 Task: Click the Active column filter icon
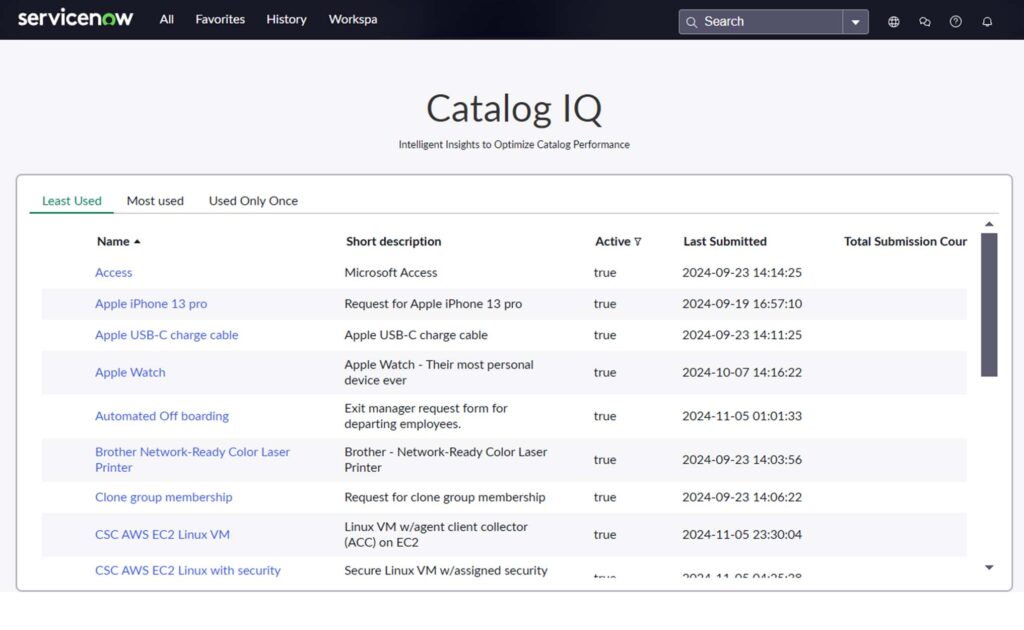tap(637, 242)
